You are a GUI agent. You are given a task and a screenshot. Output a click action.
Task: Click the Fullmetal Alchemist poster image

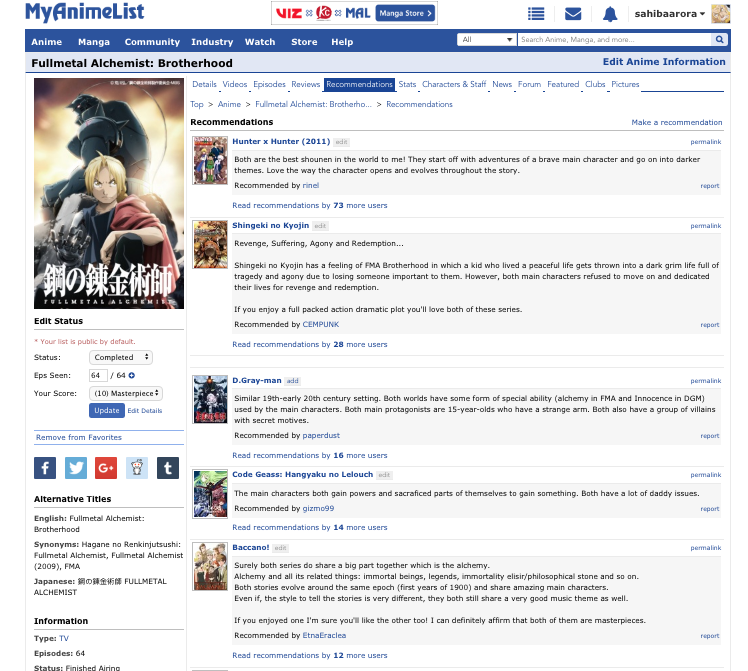coord(109,194)
